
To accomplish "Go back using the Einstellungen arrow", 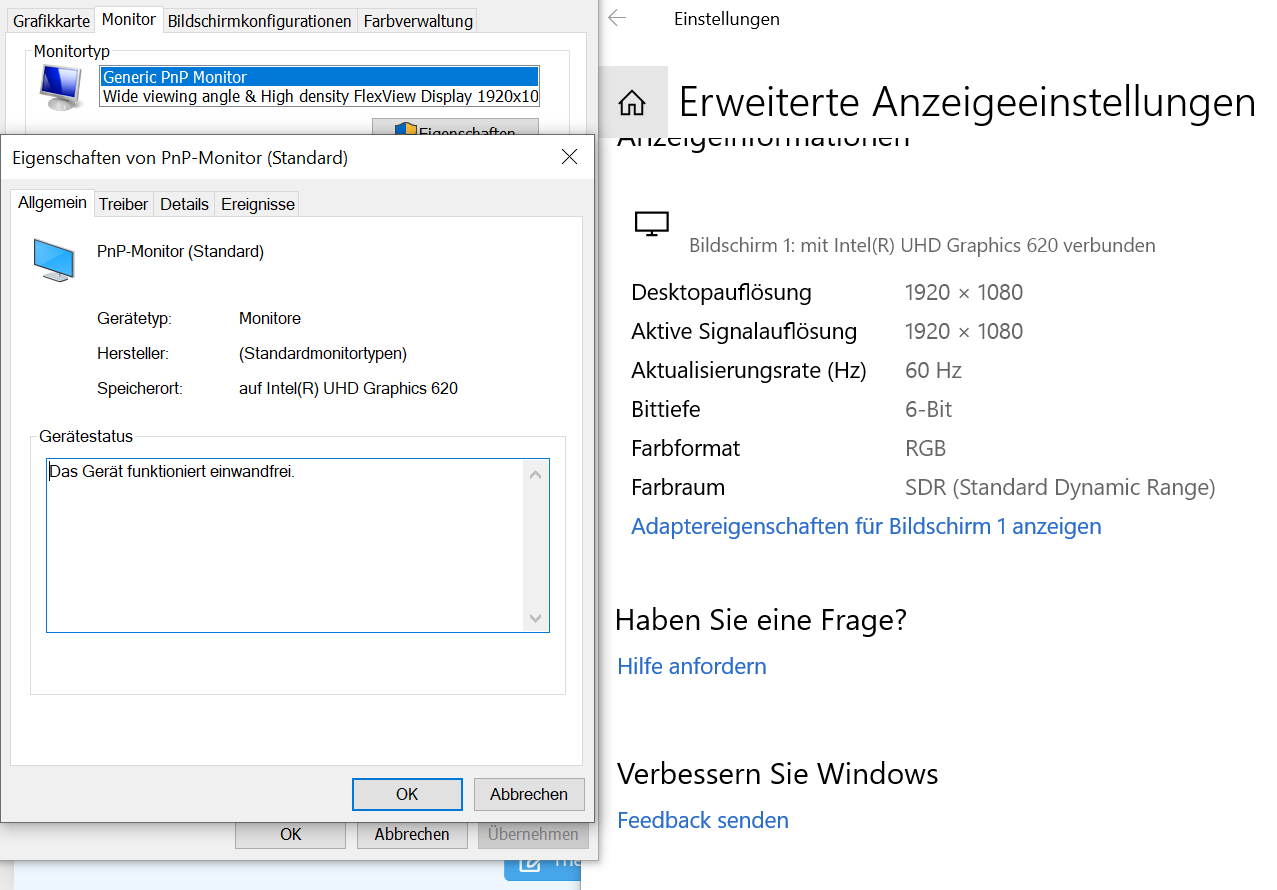I will 617,18.
